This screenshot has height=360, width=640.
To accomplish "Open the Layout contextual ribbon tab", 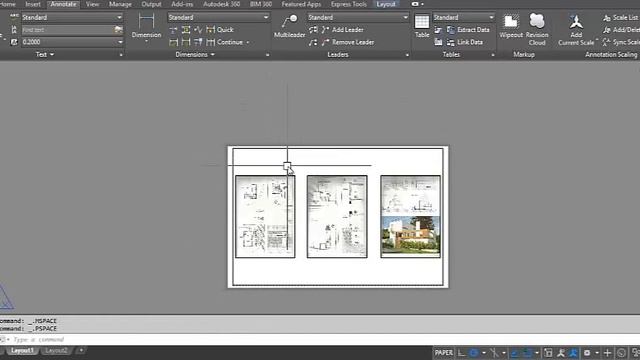I will 386,4.
